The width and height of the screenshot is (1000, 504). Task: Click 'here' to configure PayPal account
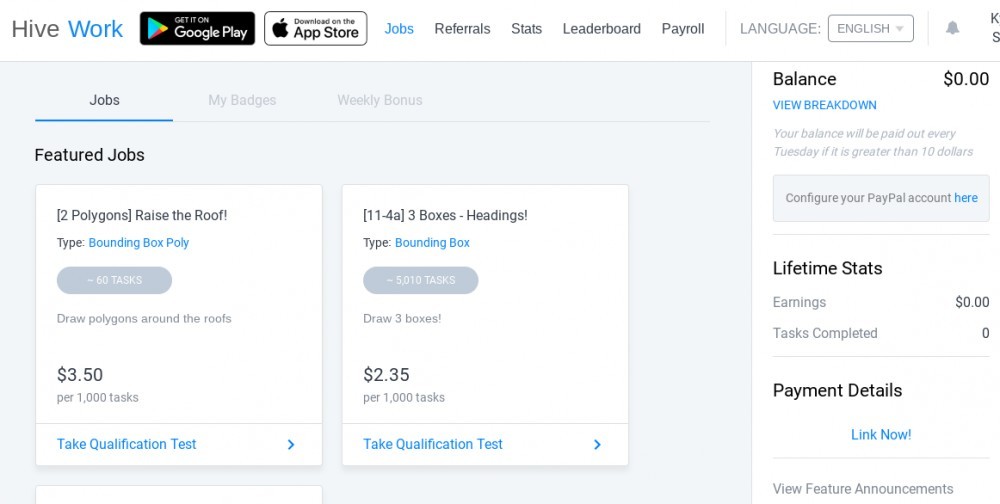[x=966, y=198]
